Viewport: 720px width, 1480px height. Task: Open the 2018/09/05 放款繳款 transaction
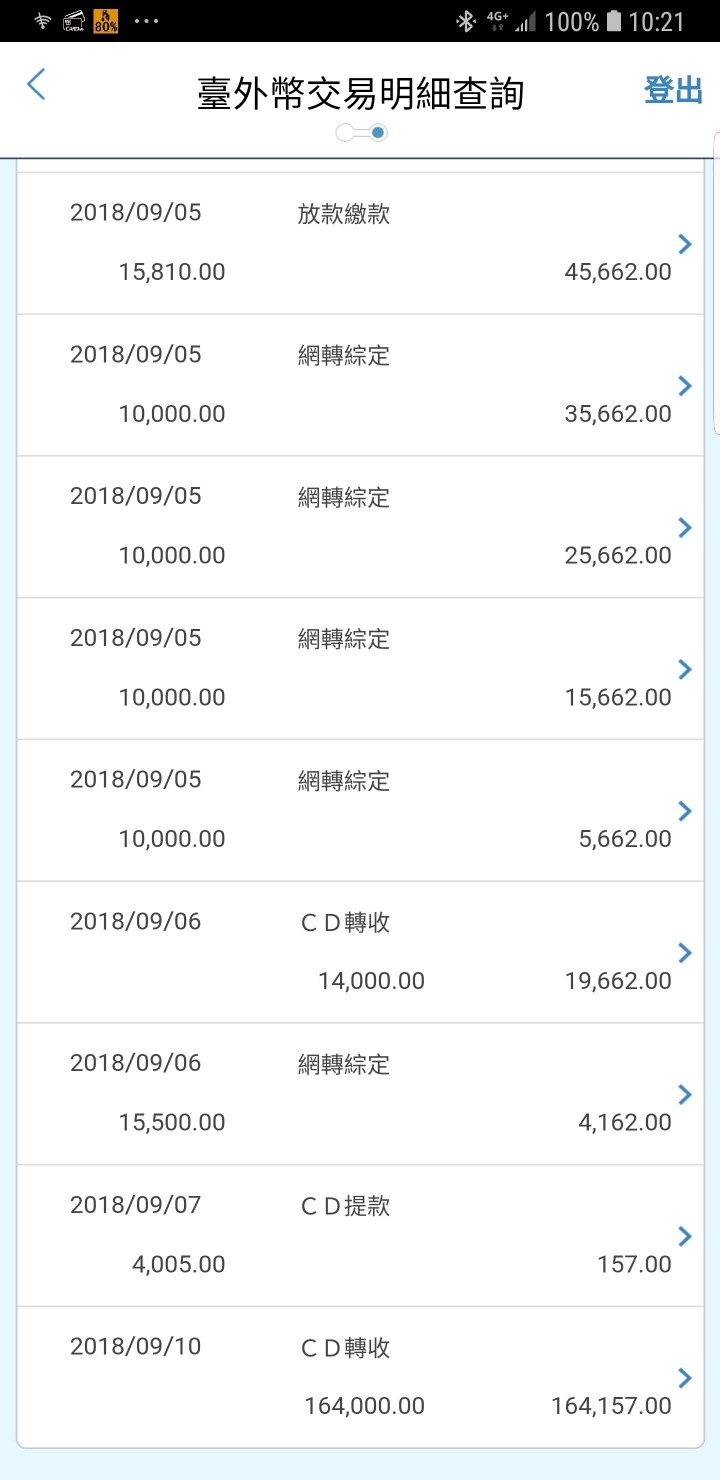(x=360, y=243)
